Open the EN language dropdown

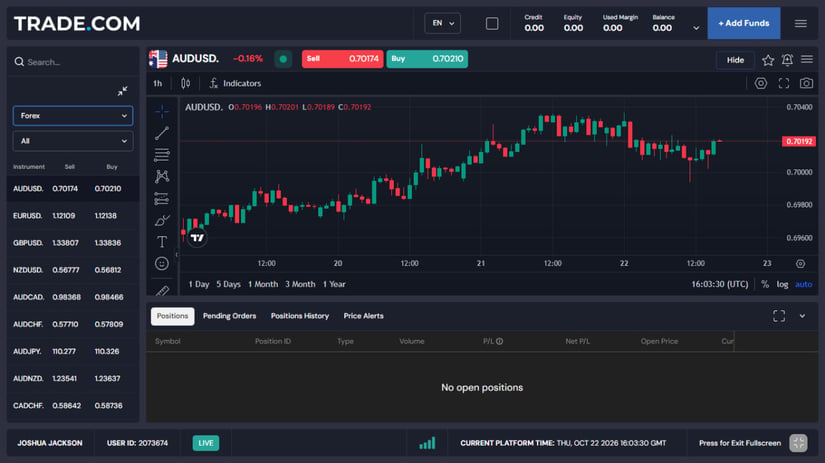442,23
